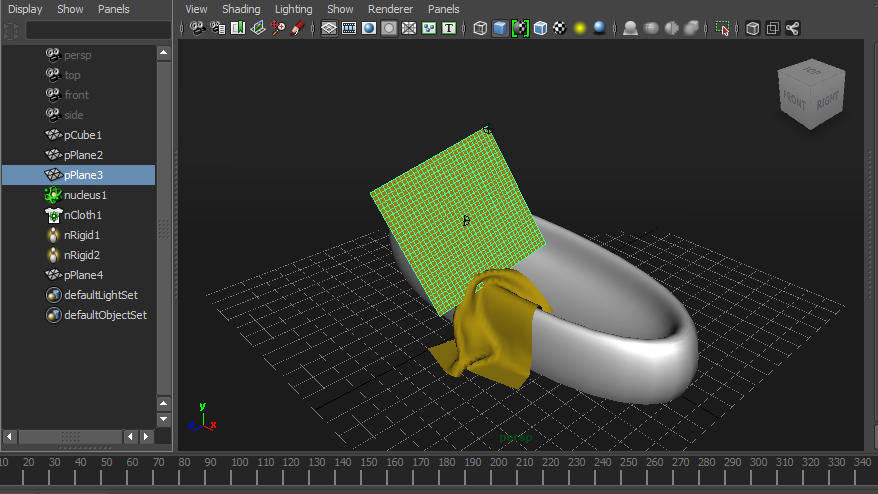Click the Isolate Select icon
Image resolution: width=878 pixels, height=494 pixels.
(x=723, y=28)
